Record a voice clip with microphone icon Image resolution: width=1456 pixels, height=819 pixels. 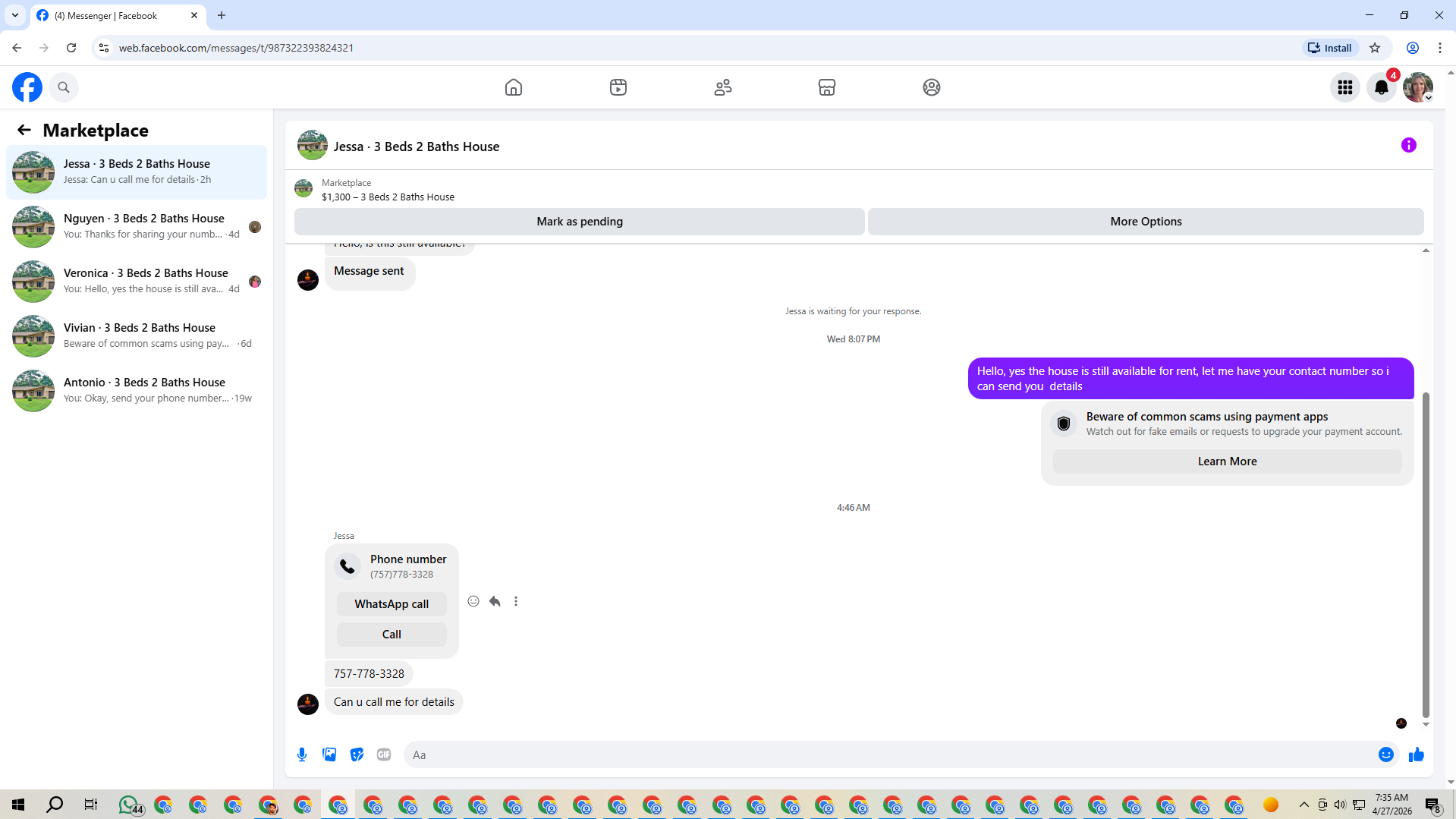tap(302, 754)
